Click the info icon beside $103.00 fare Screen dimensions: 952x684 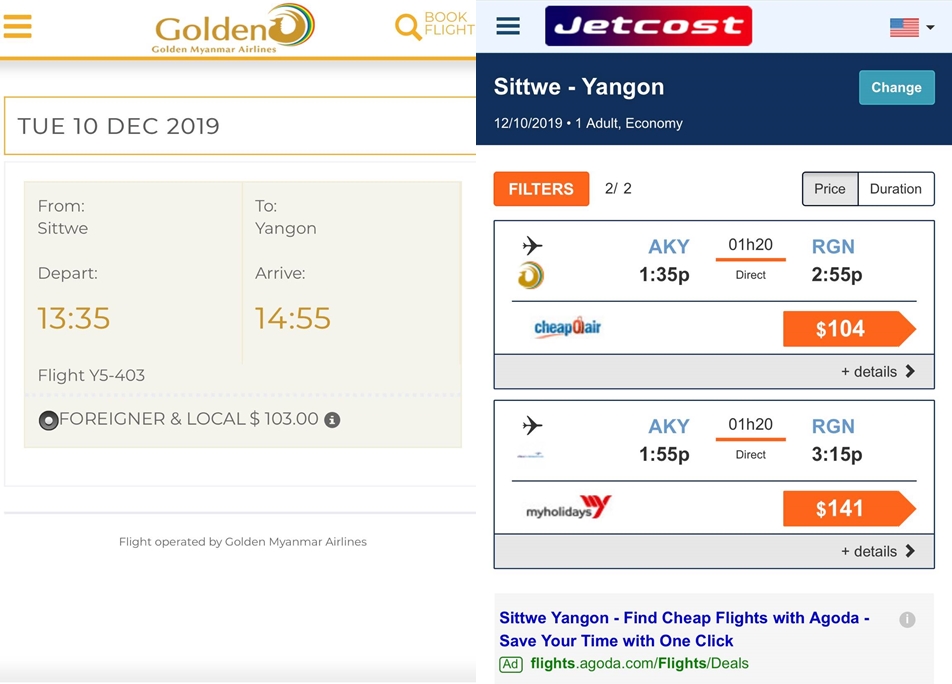point(332,419)
